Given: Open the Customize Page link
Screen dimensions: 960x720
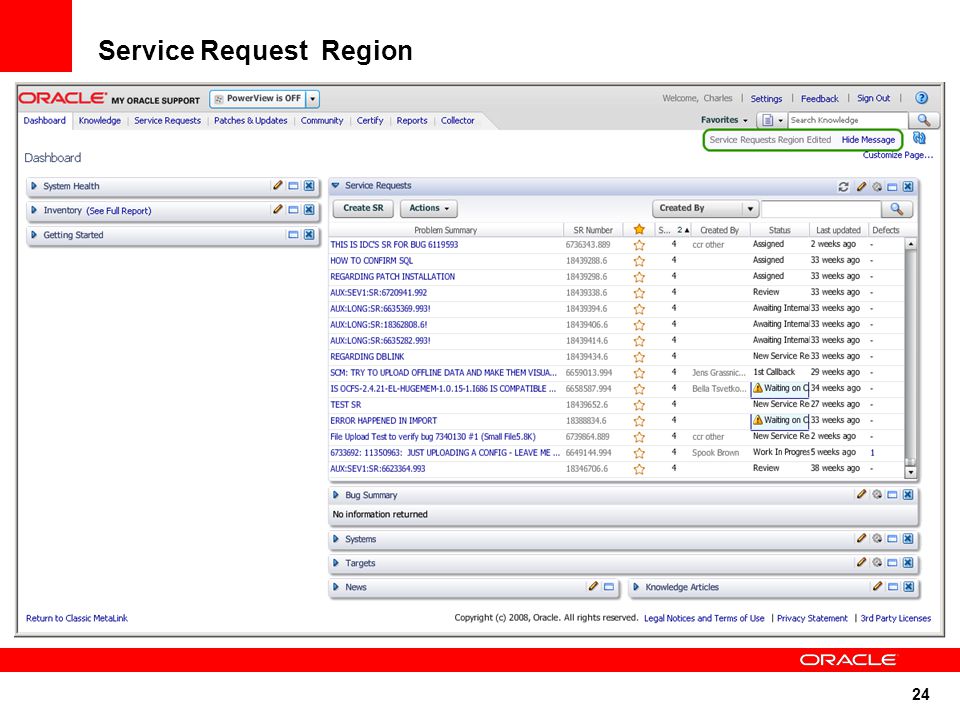Looking at the screenshot, I should [x=898, y=155].
